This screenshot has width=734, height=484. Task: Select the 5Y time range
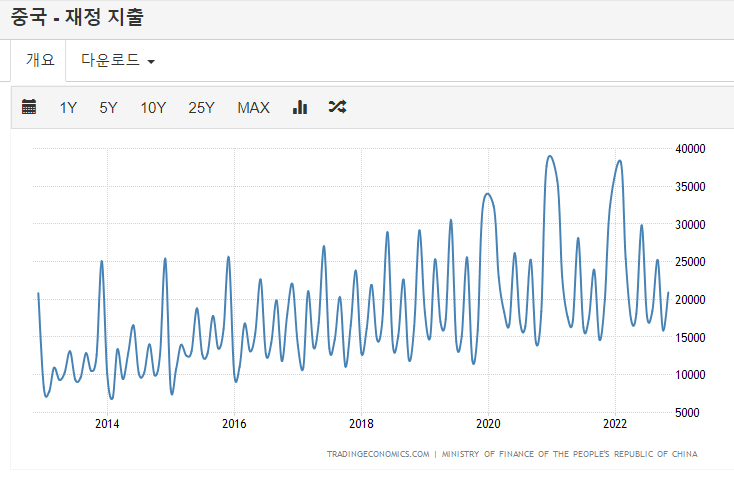pos(108,108)
